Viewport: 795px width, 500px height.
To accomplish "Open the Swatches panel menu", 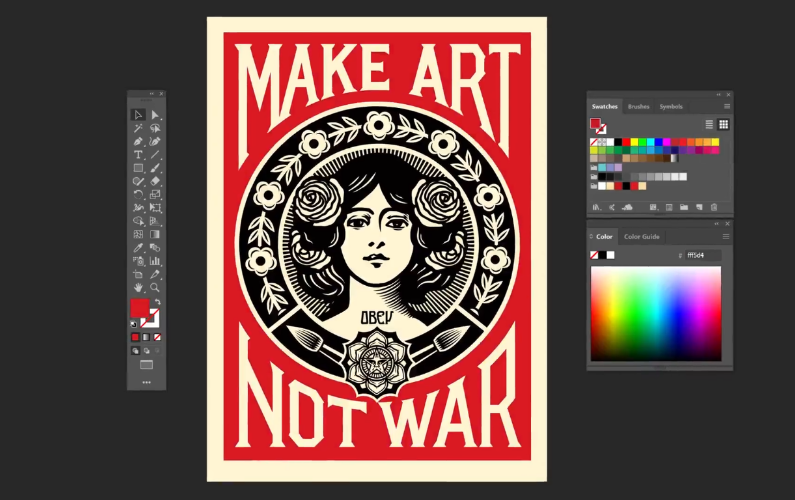I will (x=727, y=106).
